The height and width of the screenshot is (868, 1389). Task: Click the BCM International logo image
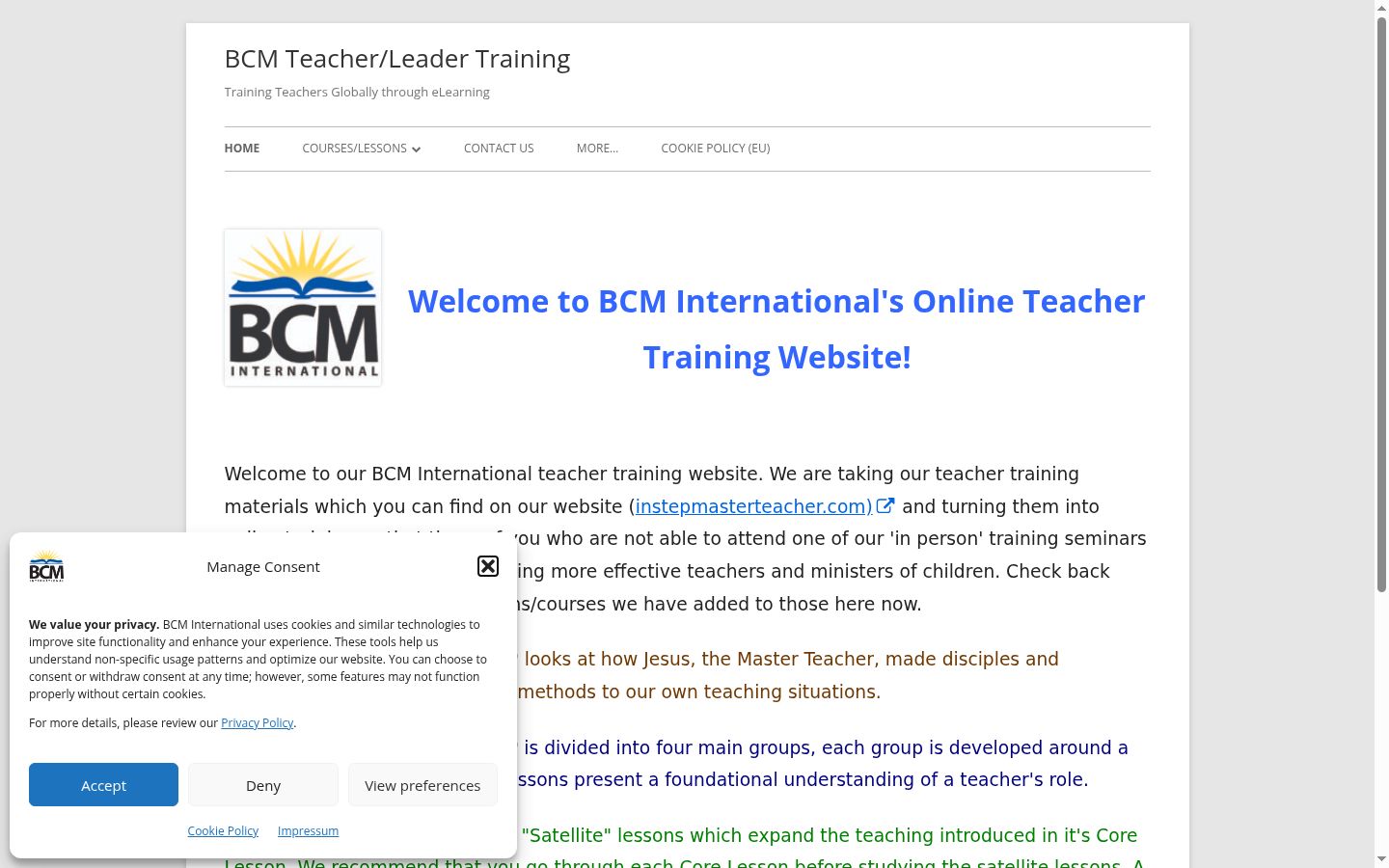click(303, 308)
